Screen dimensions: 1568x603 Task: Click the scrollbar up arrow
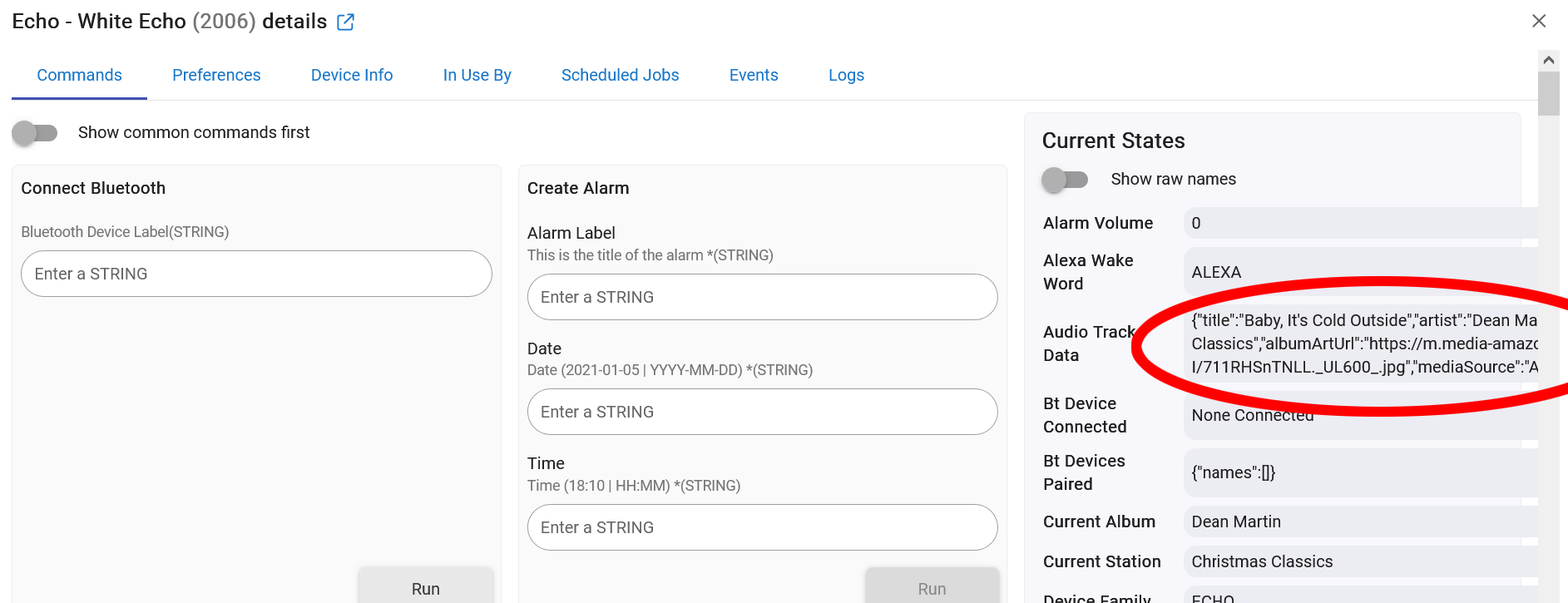point(1548,60)
